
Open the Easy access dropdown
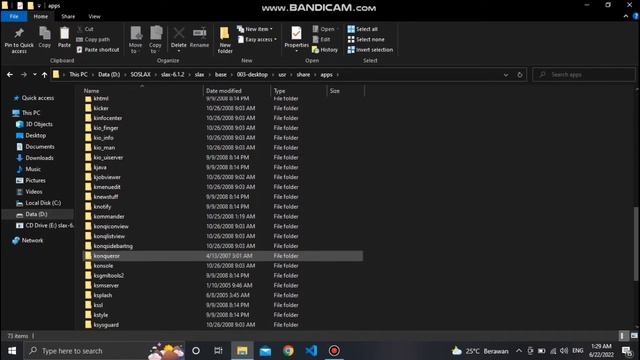point(257,40)
